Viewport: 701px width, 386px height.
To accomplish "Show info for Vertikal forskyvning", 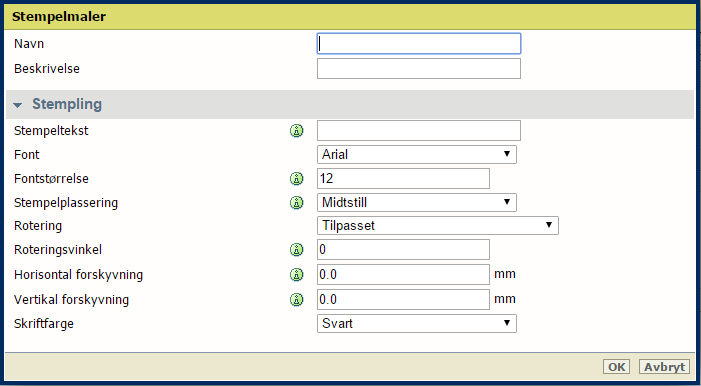I will click(x=296, y=299).
